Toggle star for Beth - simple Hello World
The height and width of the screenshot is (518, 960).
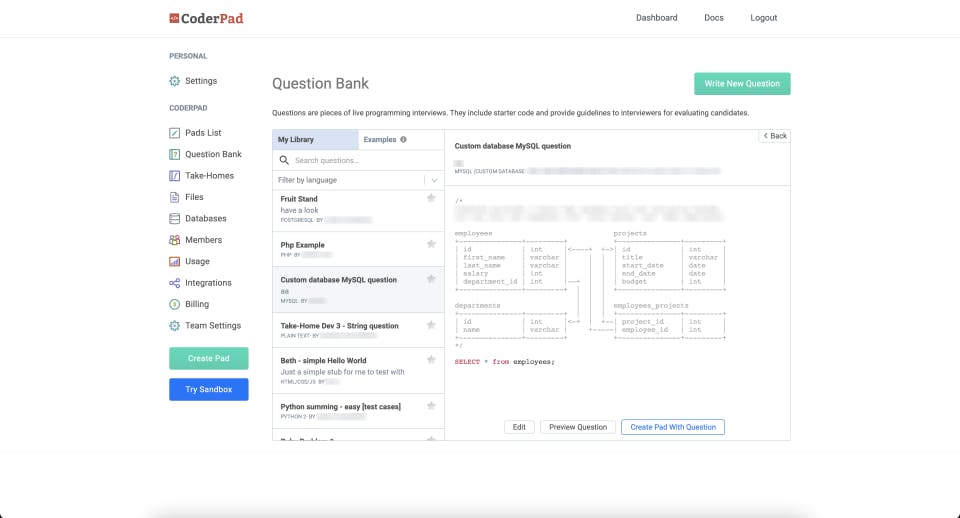[x=431, y=359]
